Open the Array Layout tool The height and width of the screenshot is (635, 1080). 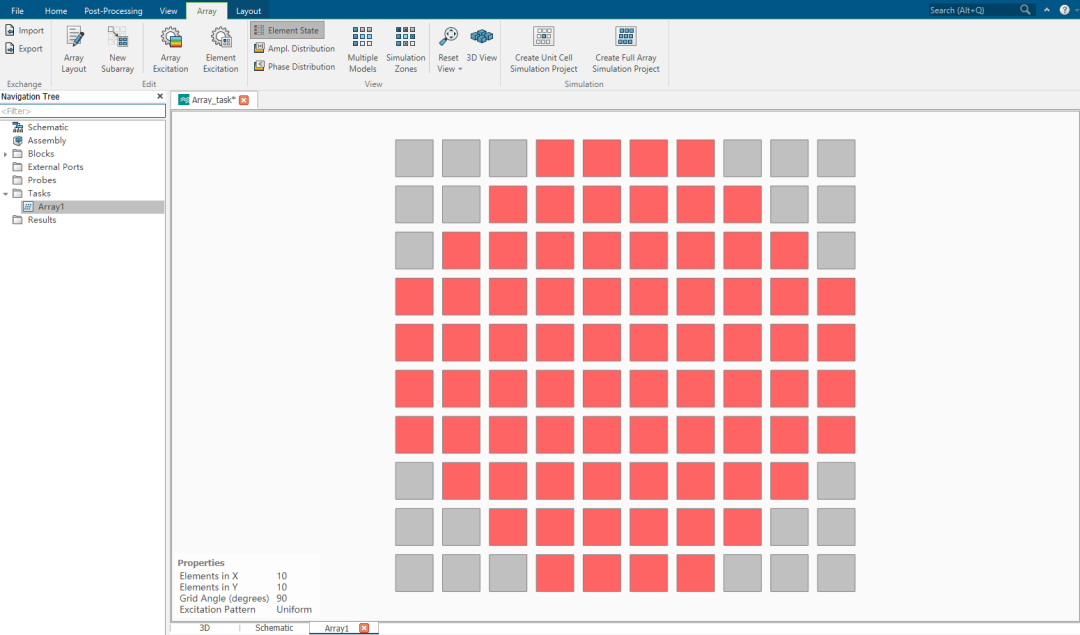pyautogui.click(x=74, y=49)
